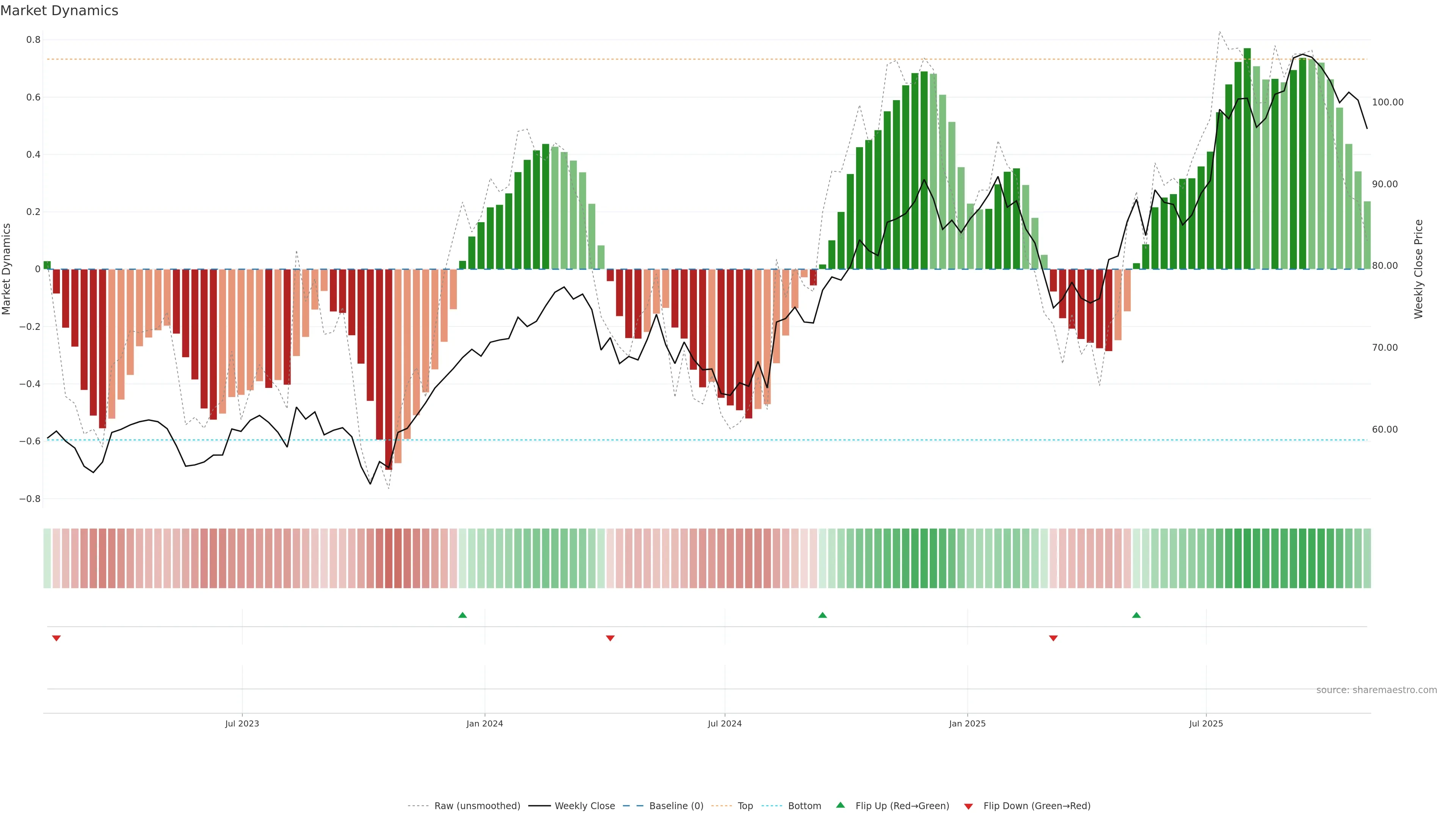The height and width of the screenshot is (819, 1456).
Task: Click the red flip-down triangle between Jan and Jul 2024
Action: coord(610,638)
